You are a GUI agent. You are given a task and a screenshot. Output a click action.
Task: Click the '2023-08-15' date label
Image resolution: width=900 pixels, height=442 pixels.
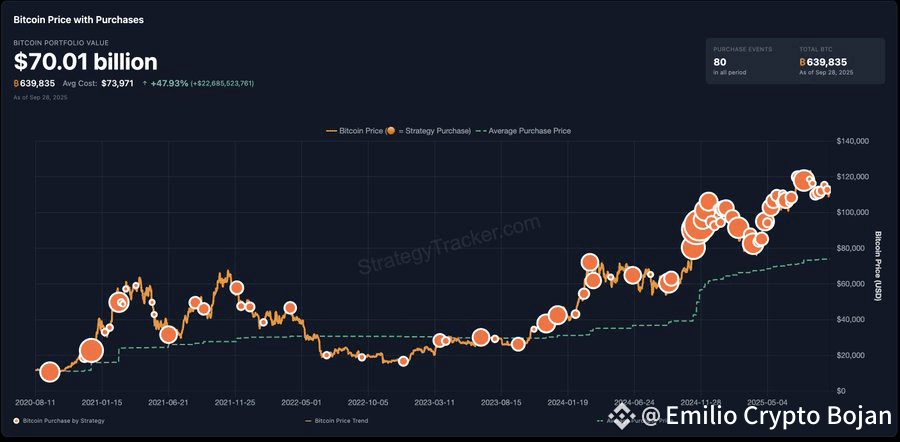(501, 402)
